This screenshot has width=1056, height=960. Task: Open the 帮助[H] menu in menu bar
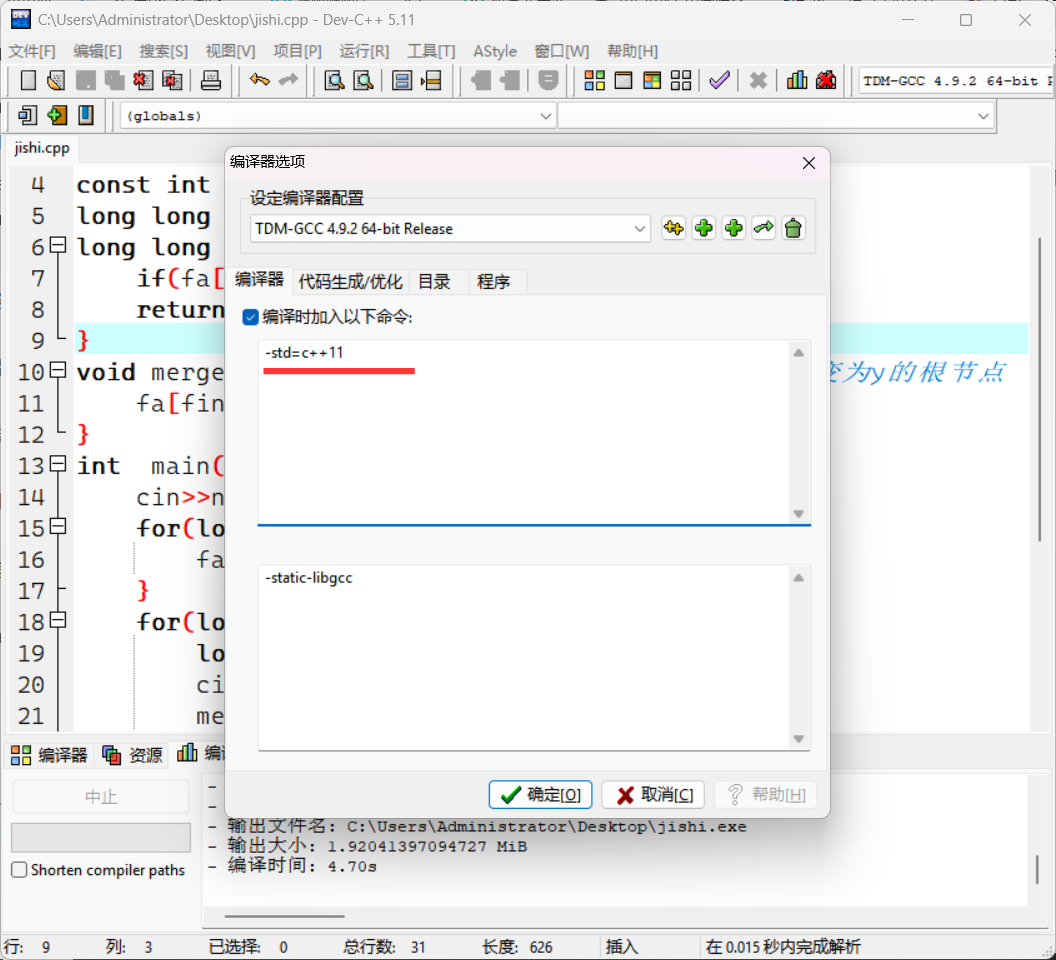tap(632, 51)
